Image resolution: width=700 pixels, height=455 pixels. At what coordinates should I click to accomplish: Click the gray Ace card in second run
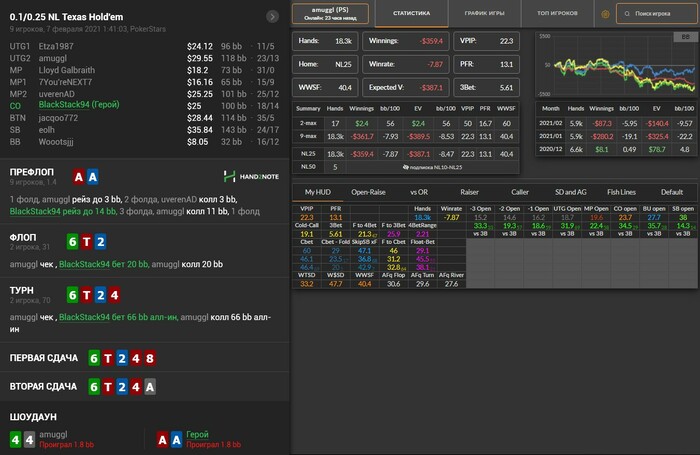(x=150, y=387)
